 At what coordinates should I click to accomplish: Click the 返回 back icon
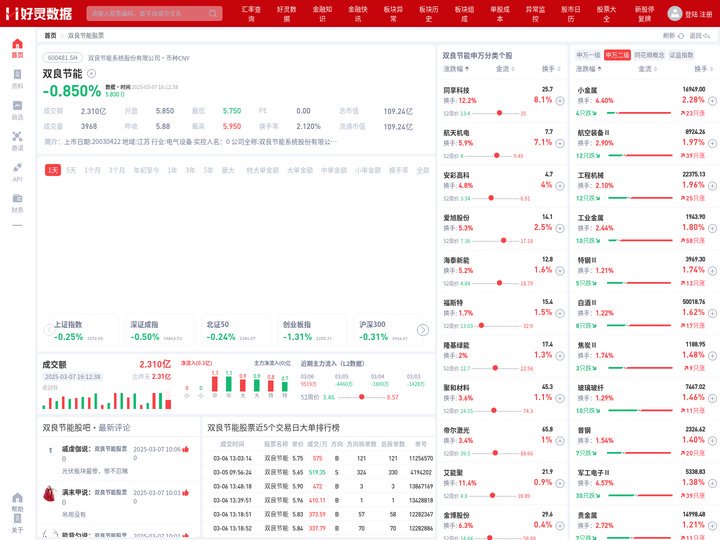[707, 35]
